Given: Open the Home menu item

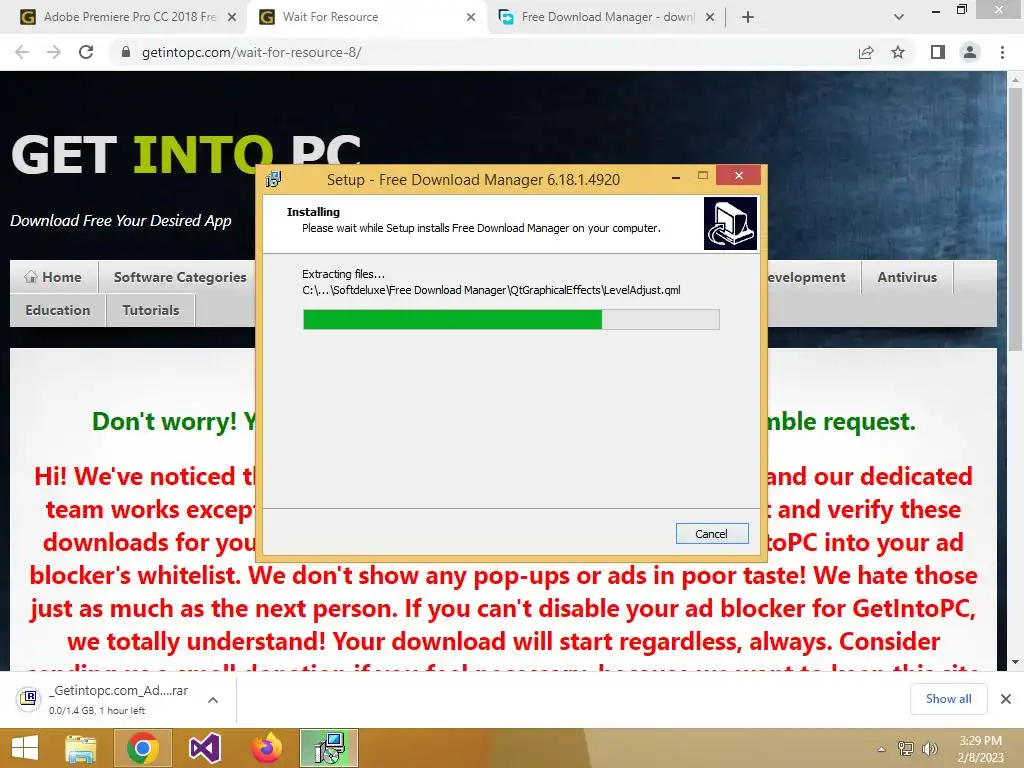Looking at the screenshot, I should coord(54,277).
